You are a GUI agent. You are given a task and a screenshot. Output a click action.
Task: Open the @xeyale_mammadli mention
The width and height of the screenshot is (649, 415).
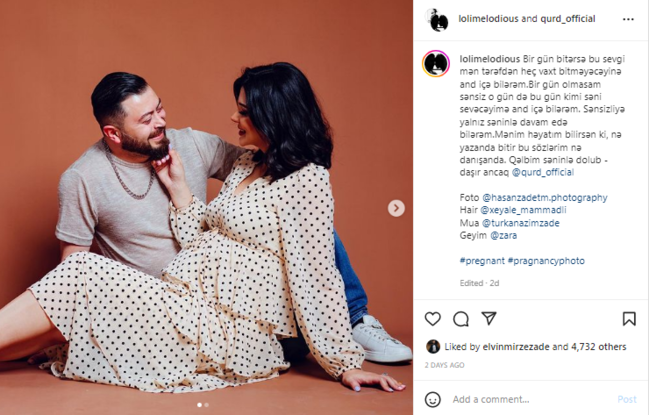[523, 210]
